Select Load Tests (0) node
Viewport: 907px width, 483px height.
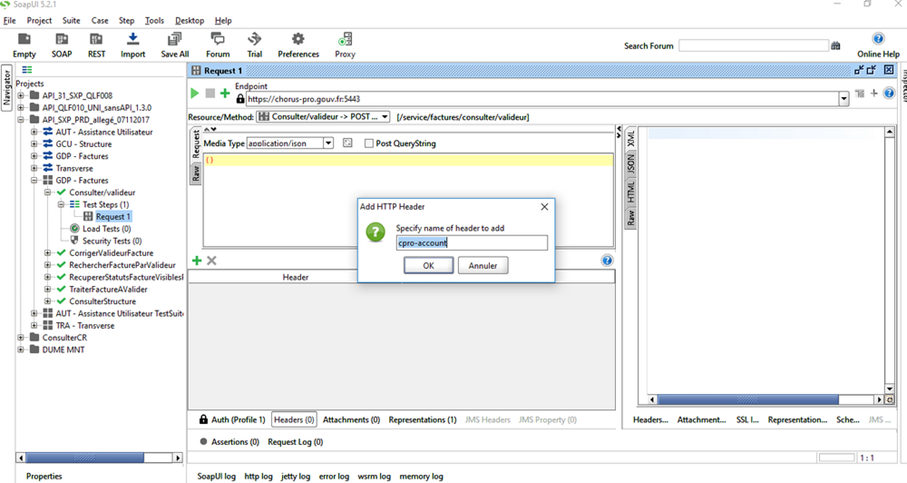tap(106, 228)
